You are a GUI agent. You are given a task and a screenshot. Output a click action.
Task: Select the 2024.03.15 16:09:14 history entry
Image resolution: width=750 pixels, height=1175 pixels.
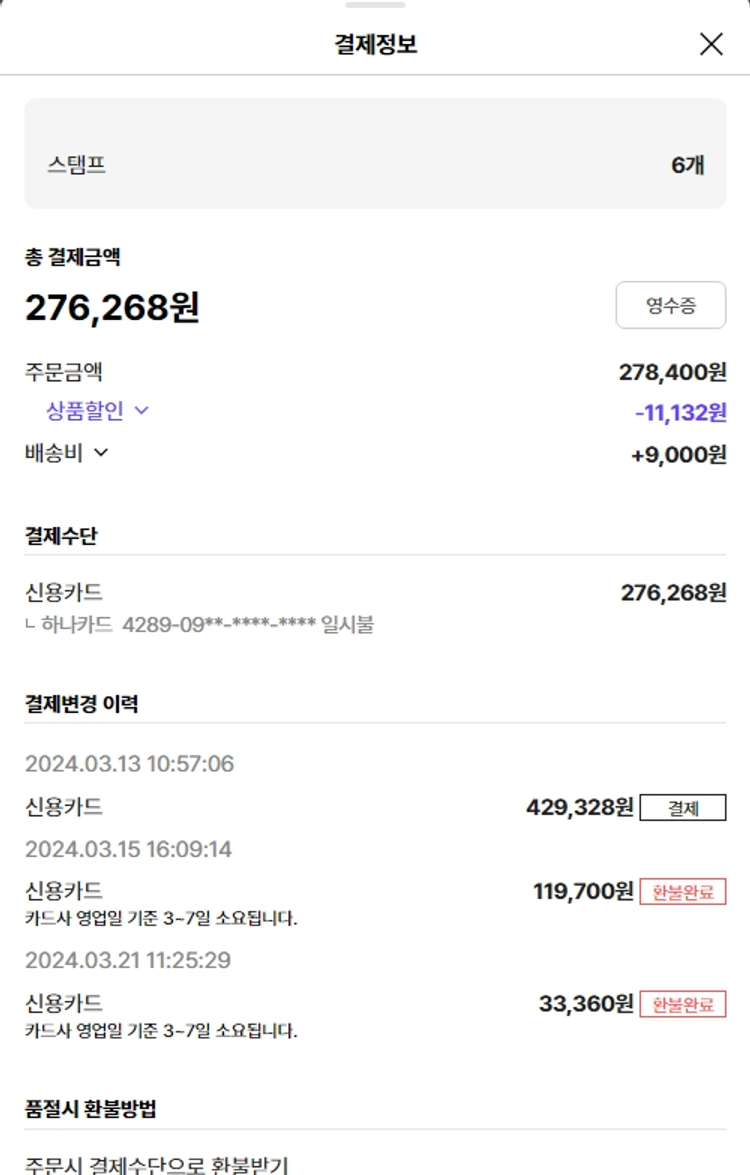(x=128, y=849)
